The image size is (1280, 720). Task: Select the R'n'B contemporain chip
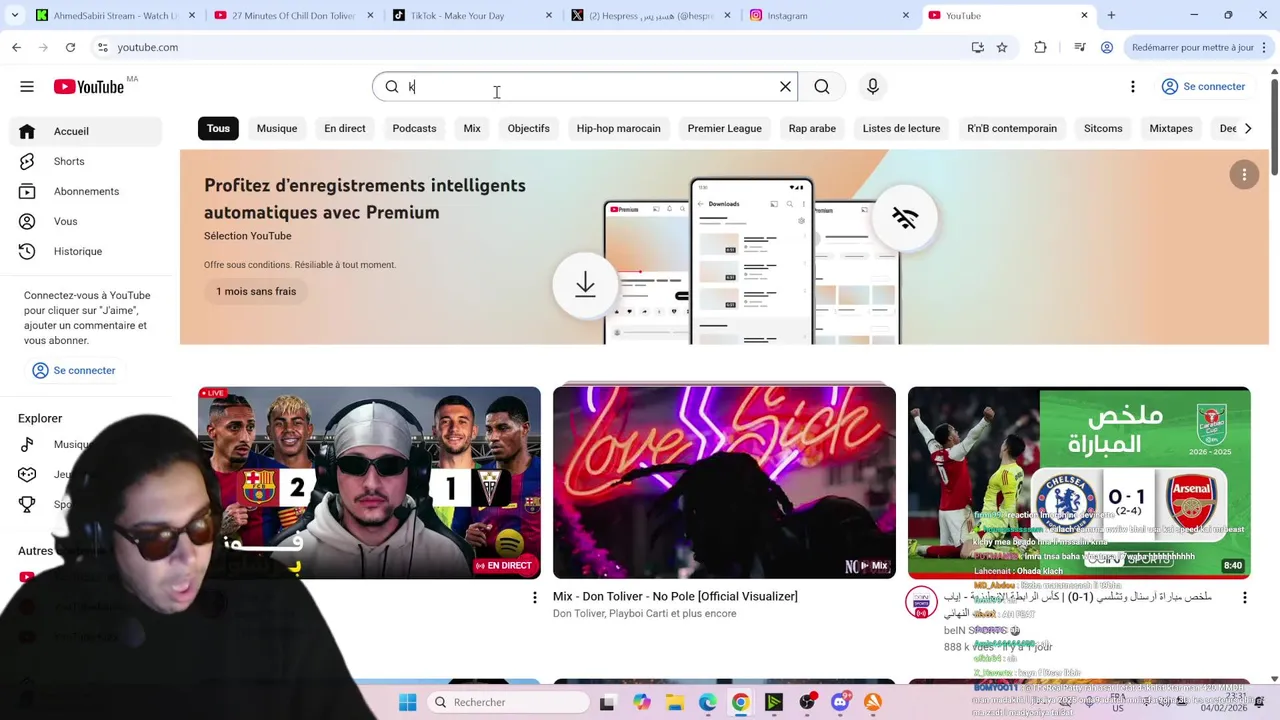click(x=1012, y=128)
